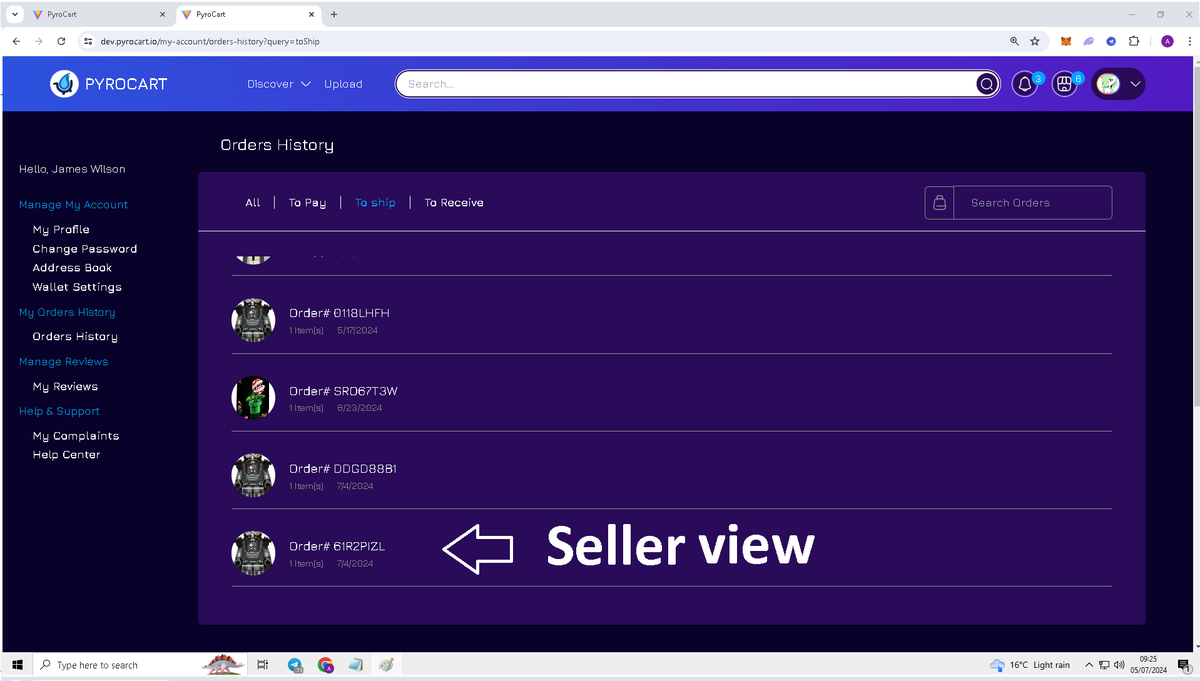Click Help & Support heading
This screenshot has width=1200, height=681.
[59, 411]
